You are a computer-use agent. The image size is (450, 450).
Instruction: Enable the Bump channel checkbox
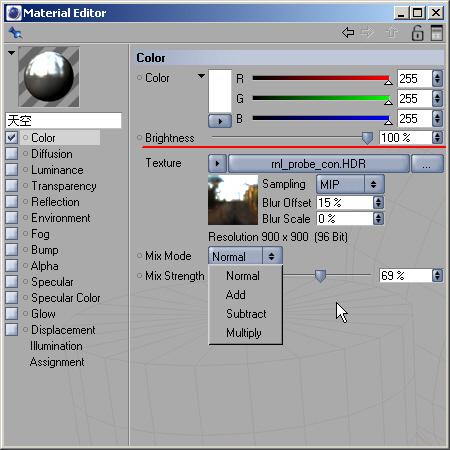[x=12, y=250]
